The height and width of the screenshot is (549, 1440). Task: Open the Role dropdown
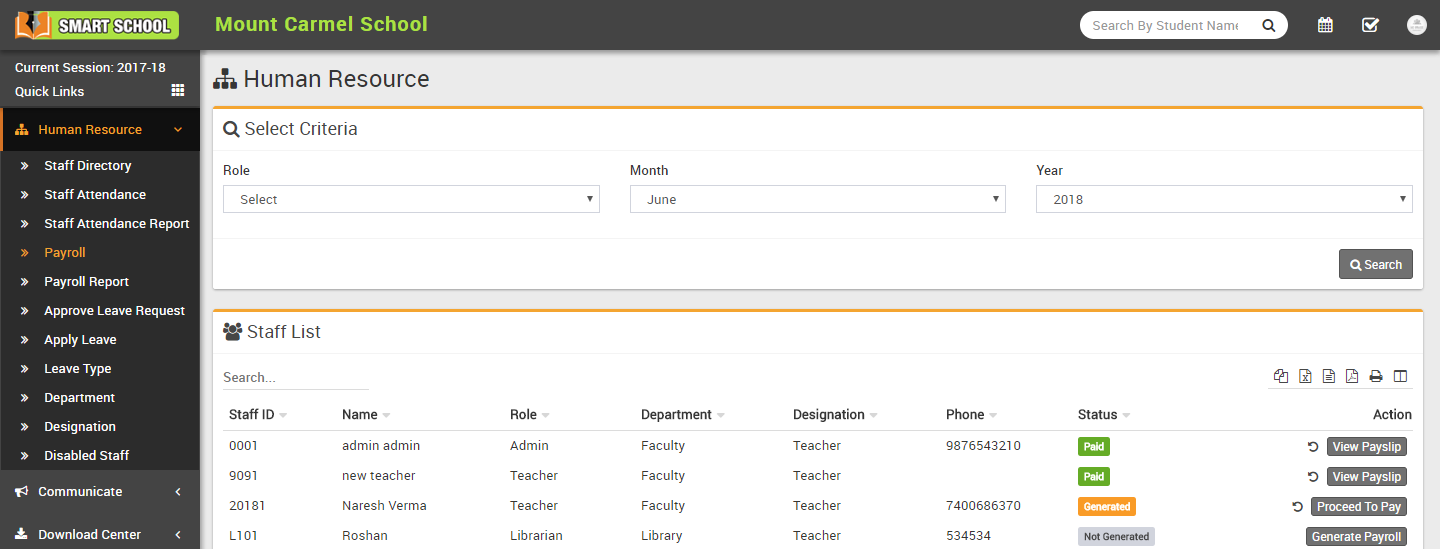(411, 199)
